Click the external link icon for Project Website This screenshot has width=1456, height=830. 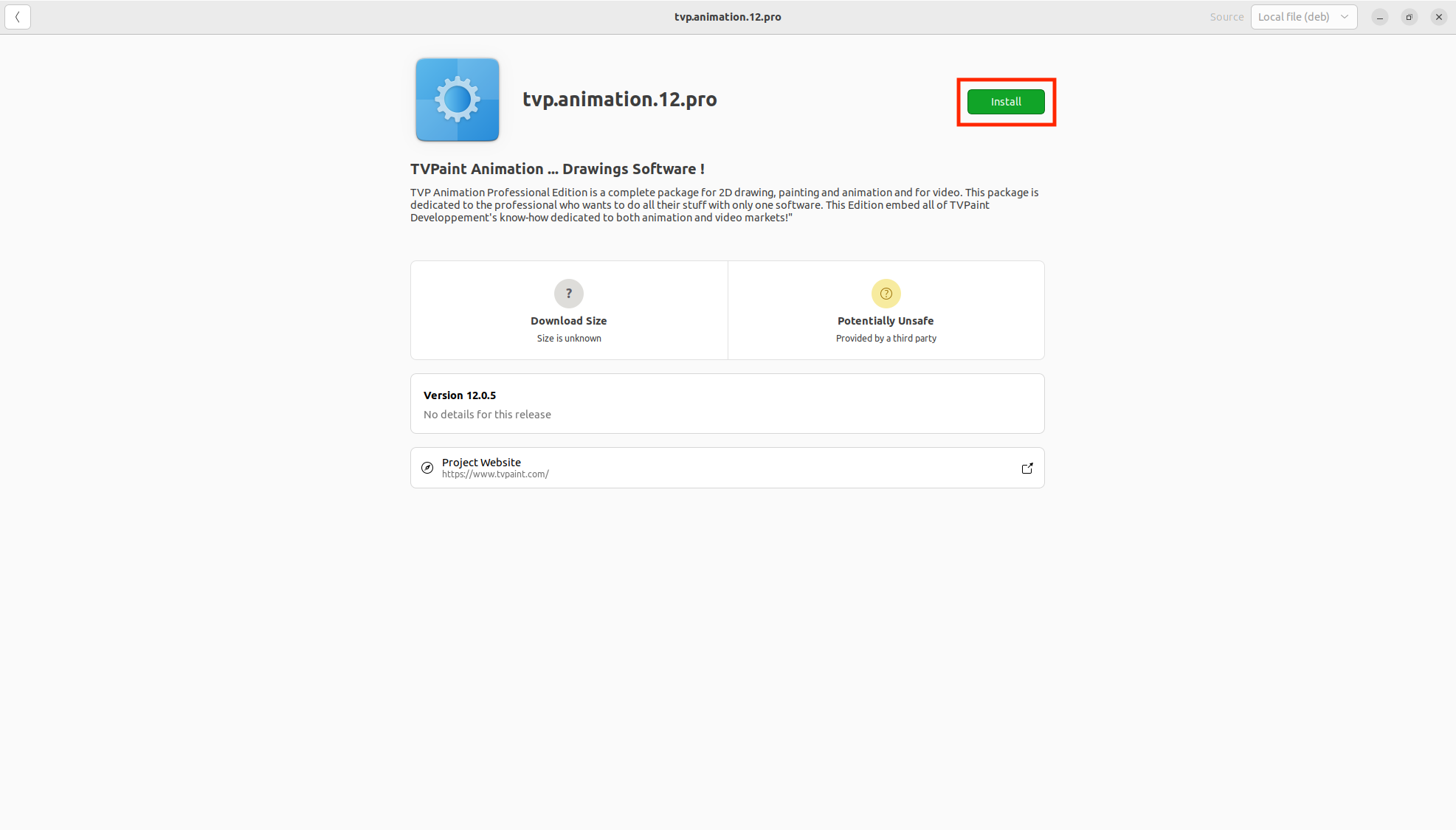1027,468
